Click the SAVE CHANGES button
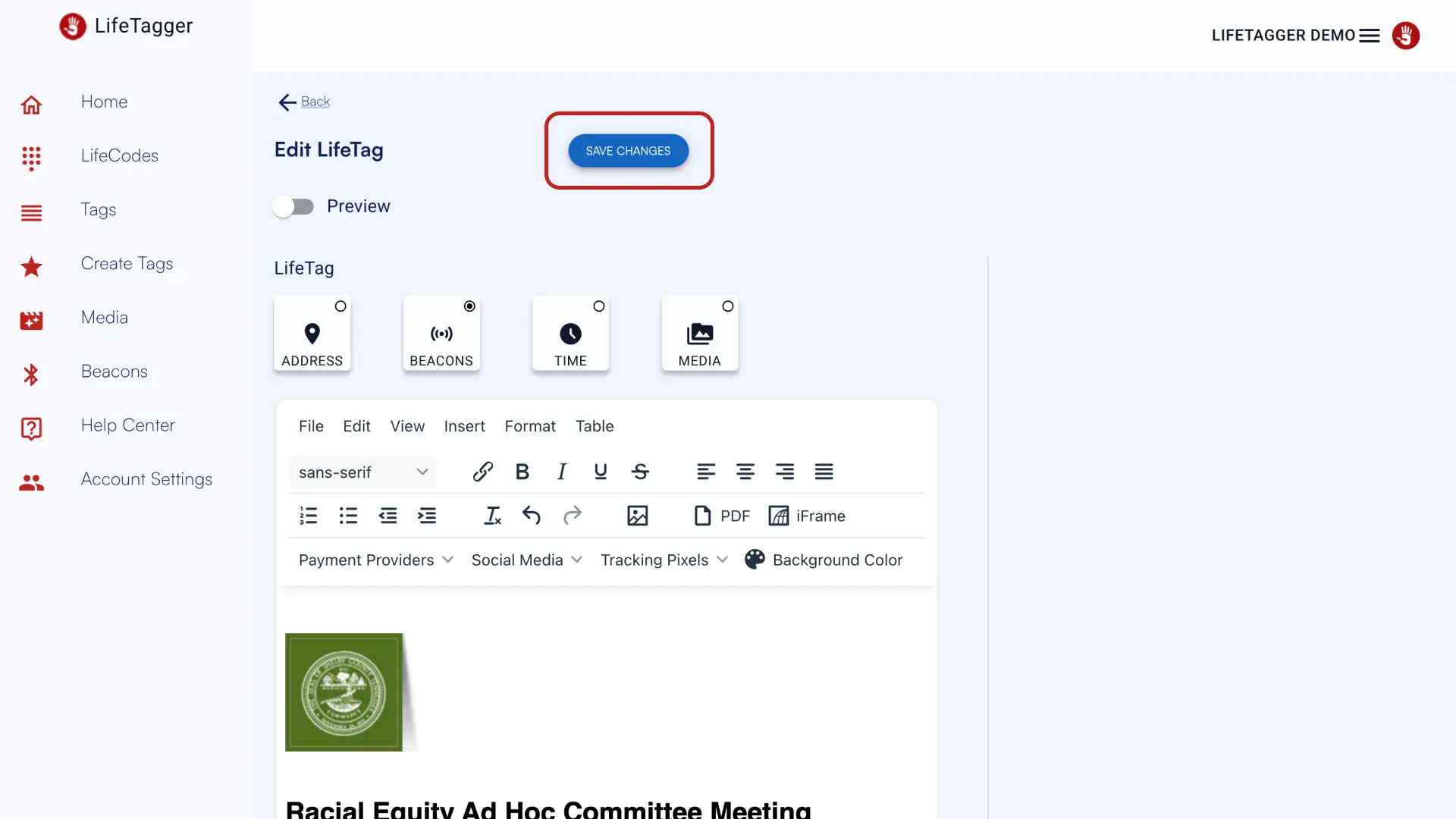The height and width of the screenshot is (819, 1456). point(628,150)
